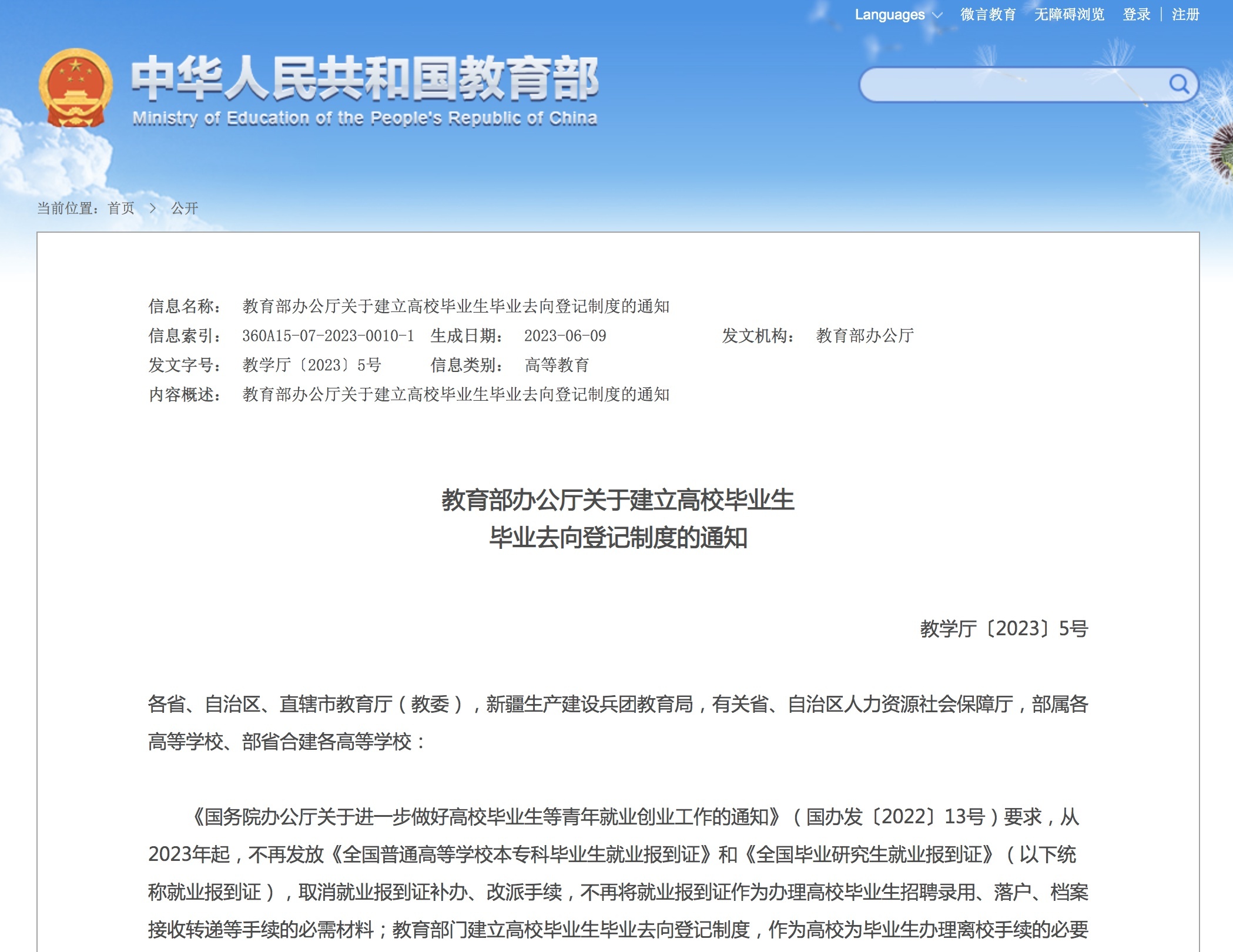This screenshot has width=1233, height=952.
Task: Click the 登录 login link
Action: coord(1136,15)
